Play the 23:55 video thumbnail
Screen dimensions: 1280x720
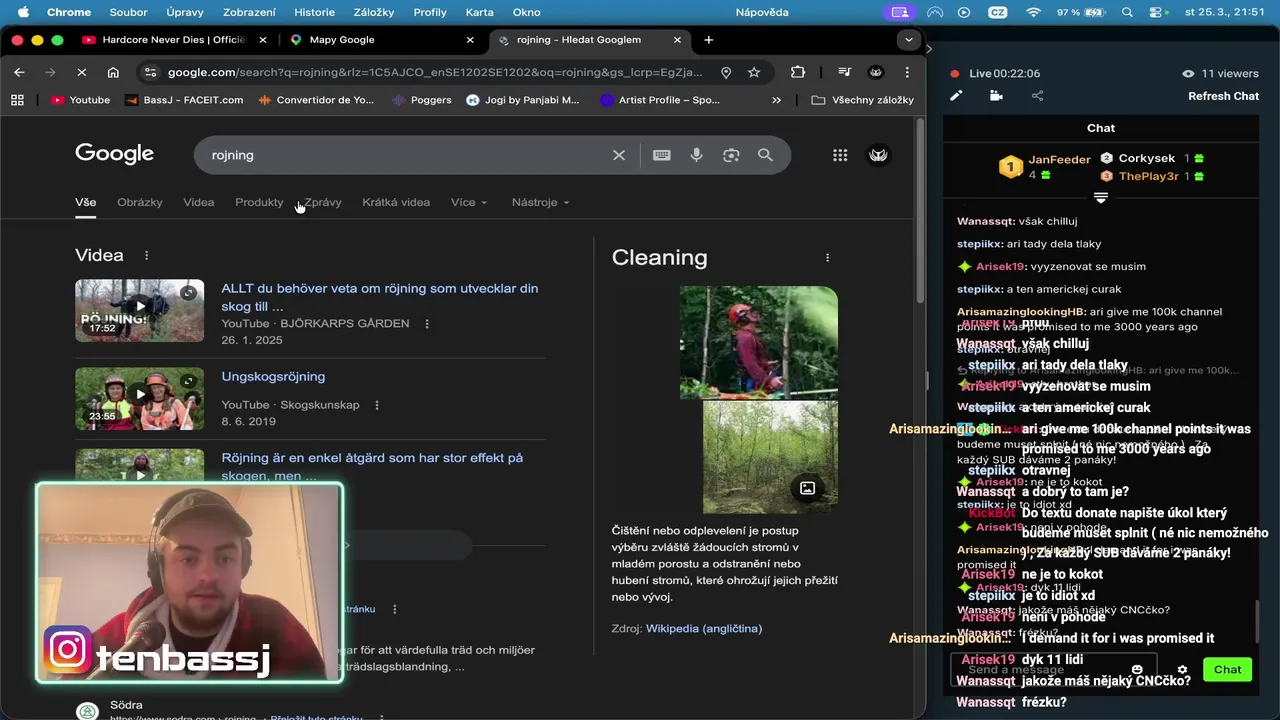[139, 399]
